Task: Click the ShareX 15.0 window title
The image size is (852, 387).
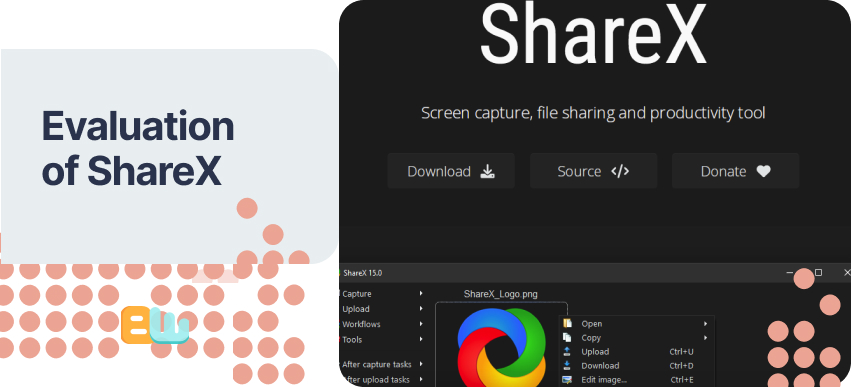Action: point(362,273)
